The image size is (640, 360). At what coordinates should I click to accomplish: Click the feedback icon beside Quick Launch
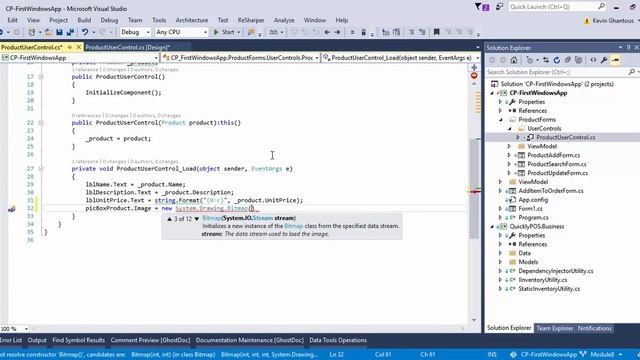499,7
